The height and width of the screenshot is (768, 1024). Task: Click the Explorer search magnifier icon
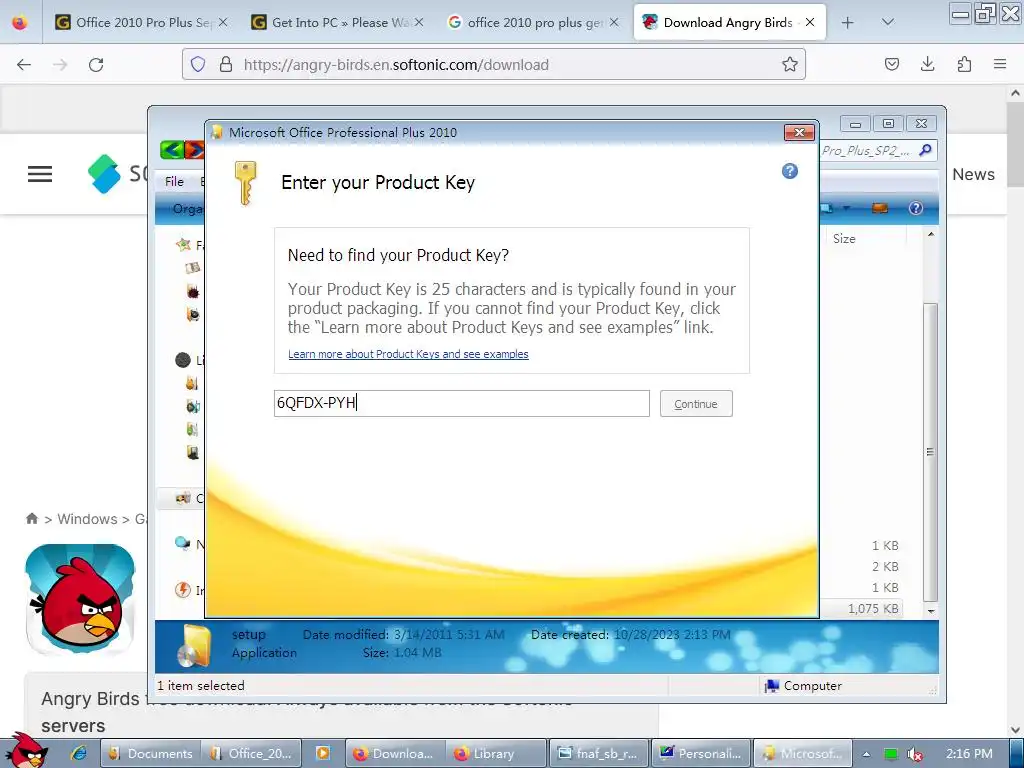[x=925, y=150]
